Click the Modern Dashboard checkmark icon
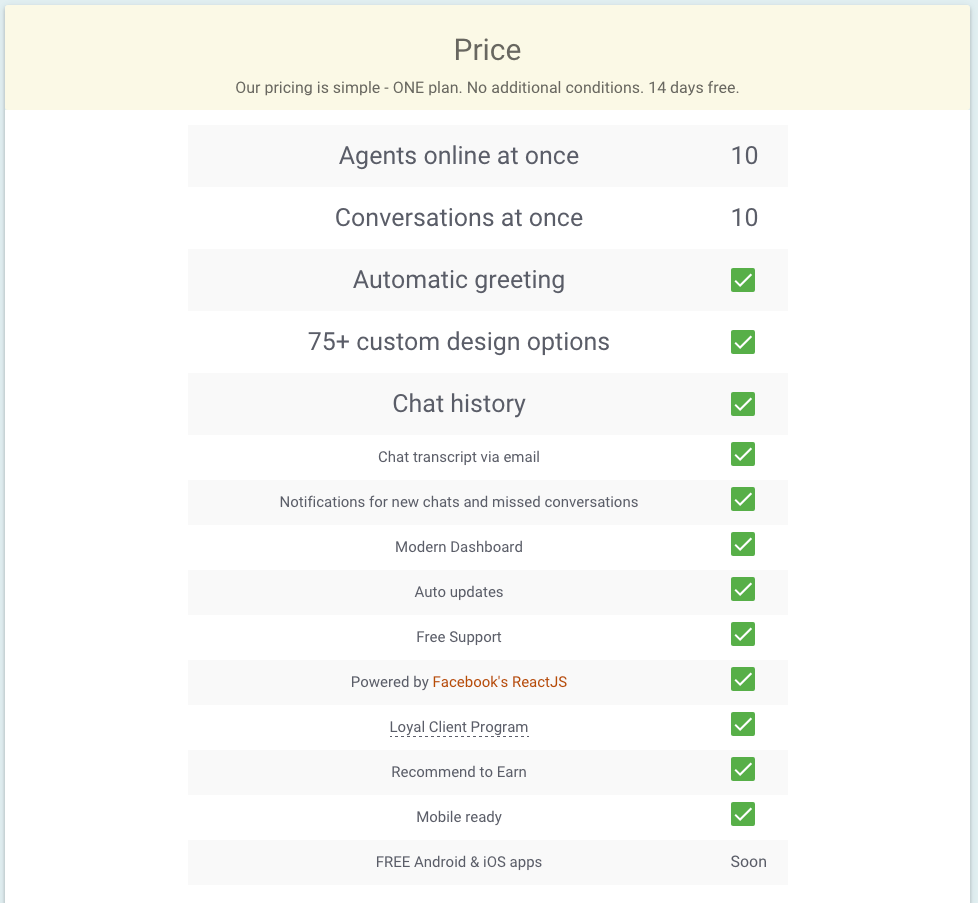The image size is (978, 903). pos(743,545)
